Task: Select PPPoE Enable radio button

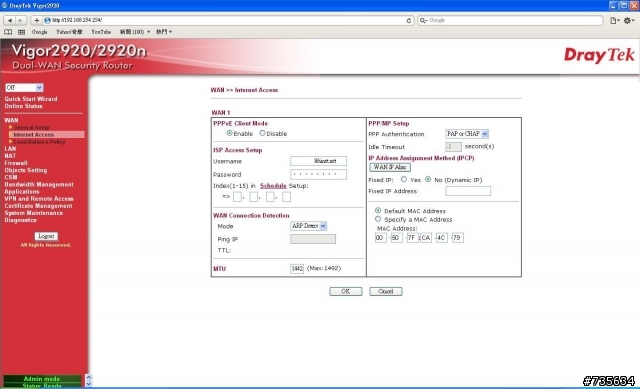Action: click(x=229, y=133)
